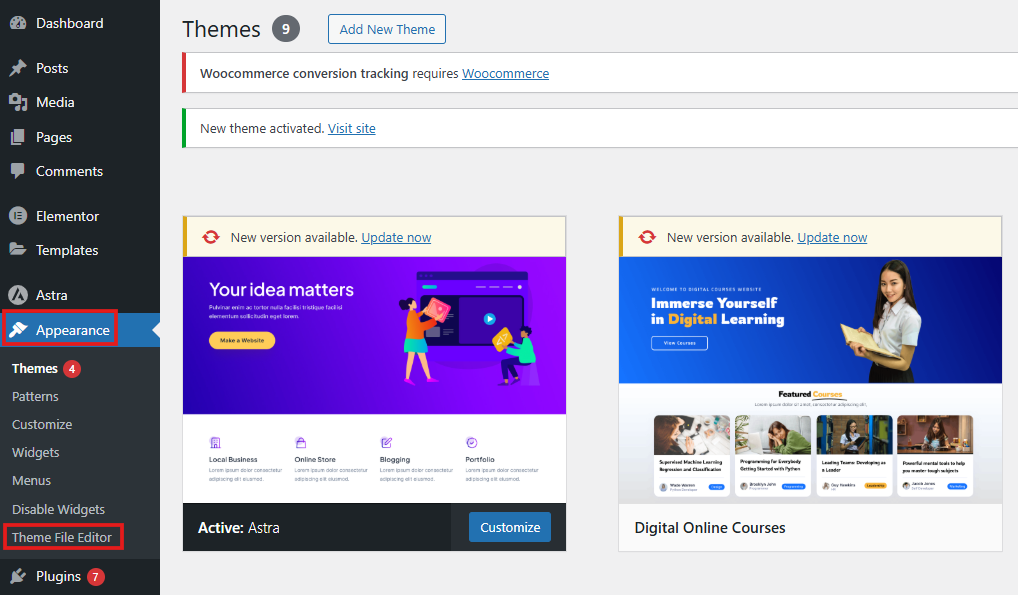This screenshot has width=1018, height=595.
Task: Open the Appearance menu
Action: coord(72,330)
